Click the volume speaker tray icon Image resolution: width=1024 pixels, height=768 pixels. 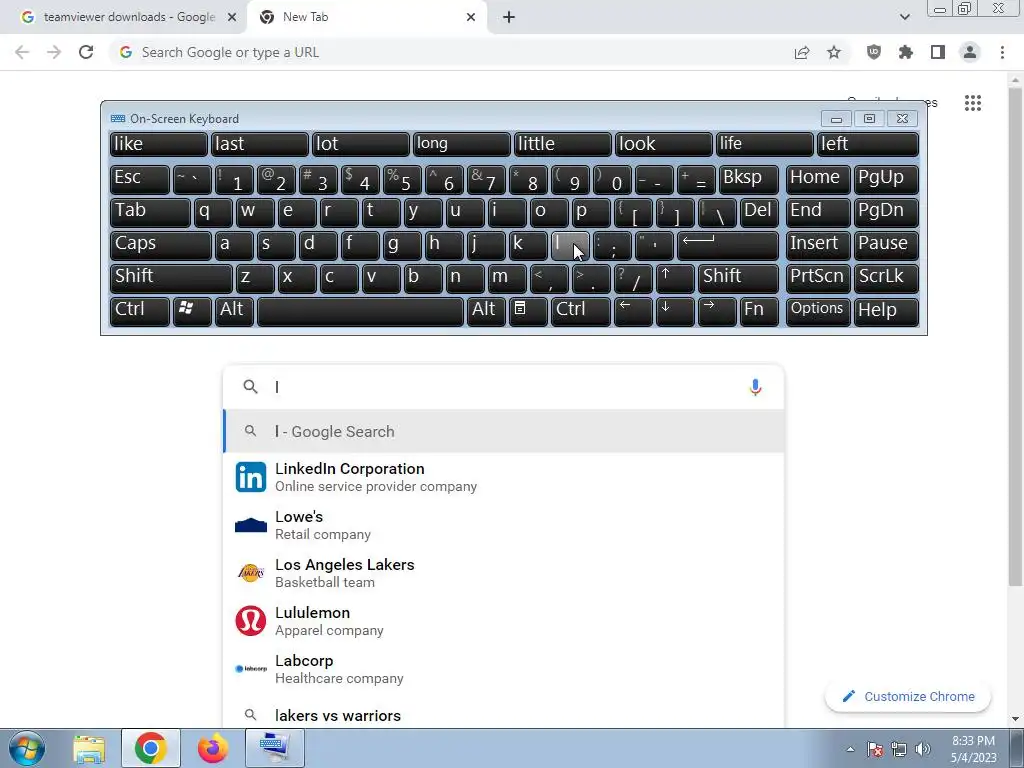coord(922,749)
